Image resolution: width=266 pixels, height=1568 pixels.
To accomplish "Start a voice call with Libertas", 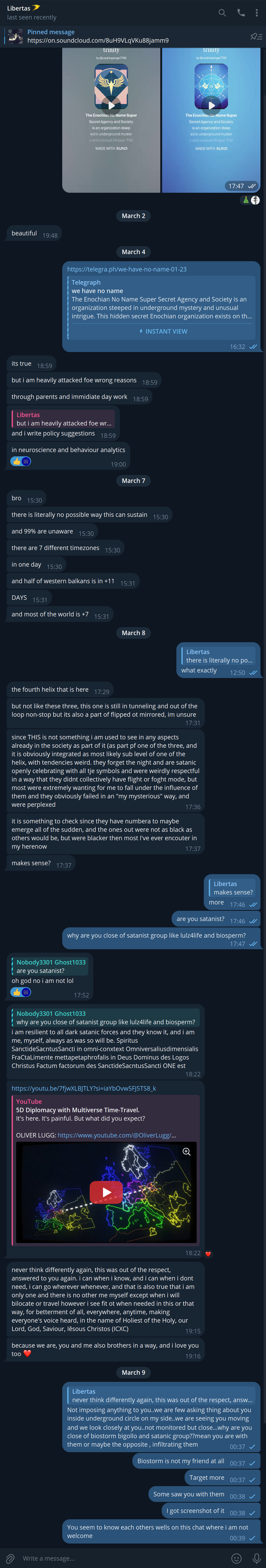I will coord(241,12).
